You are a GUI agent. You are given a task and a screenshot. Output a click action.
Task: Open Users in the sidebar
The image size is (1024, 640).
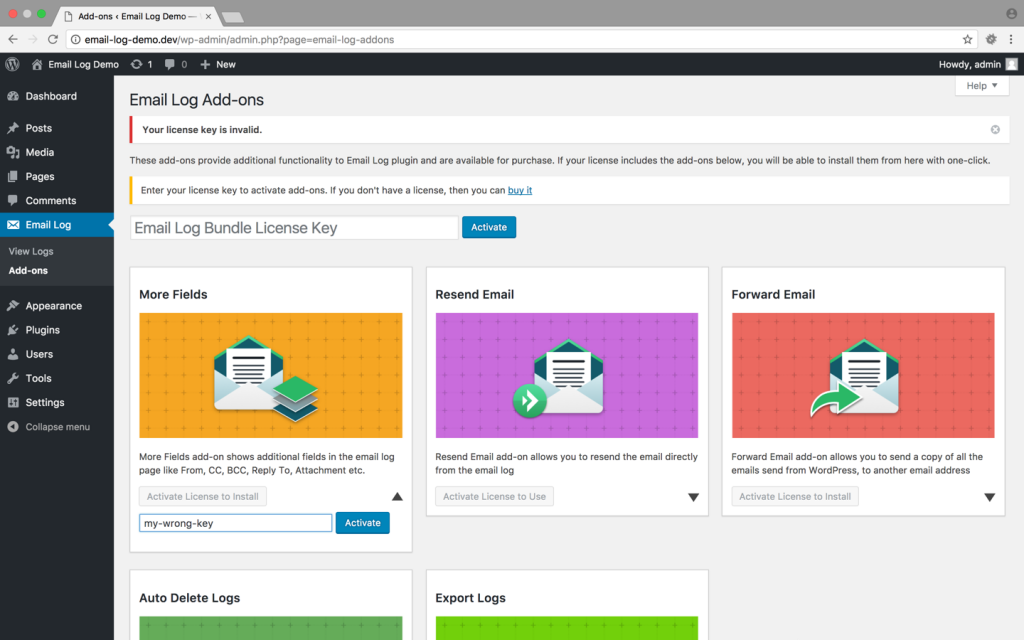tap(39, 354)
